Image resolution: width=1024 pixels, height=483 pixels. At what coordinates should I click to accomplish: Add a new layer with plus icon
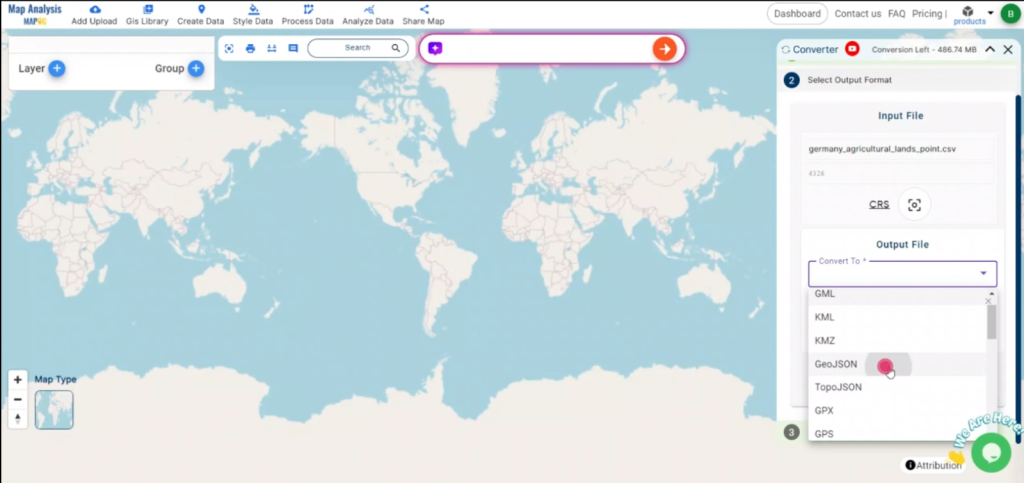[57, 69]
